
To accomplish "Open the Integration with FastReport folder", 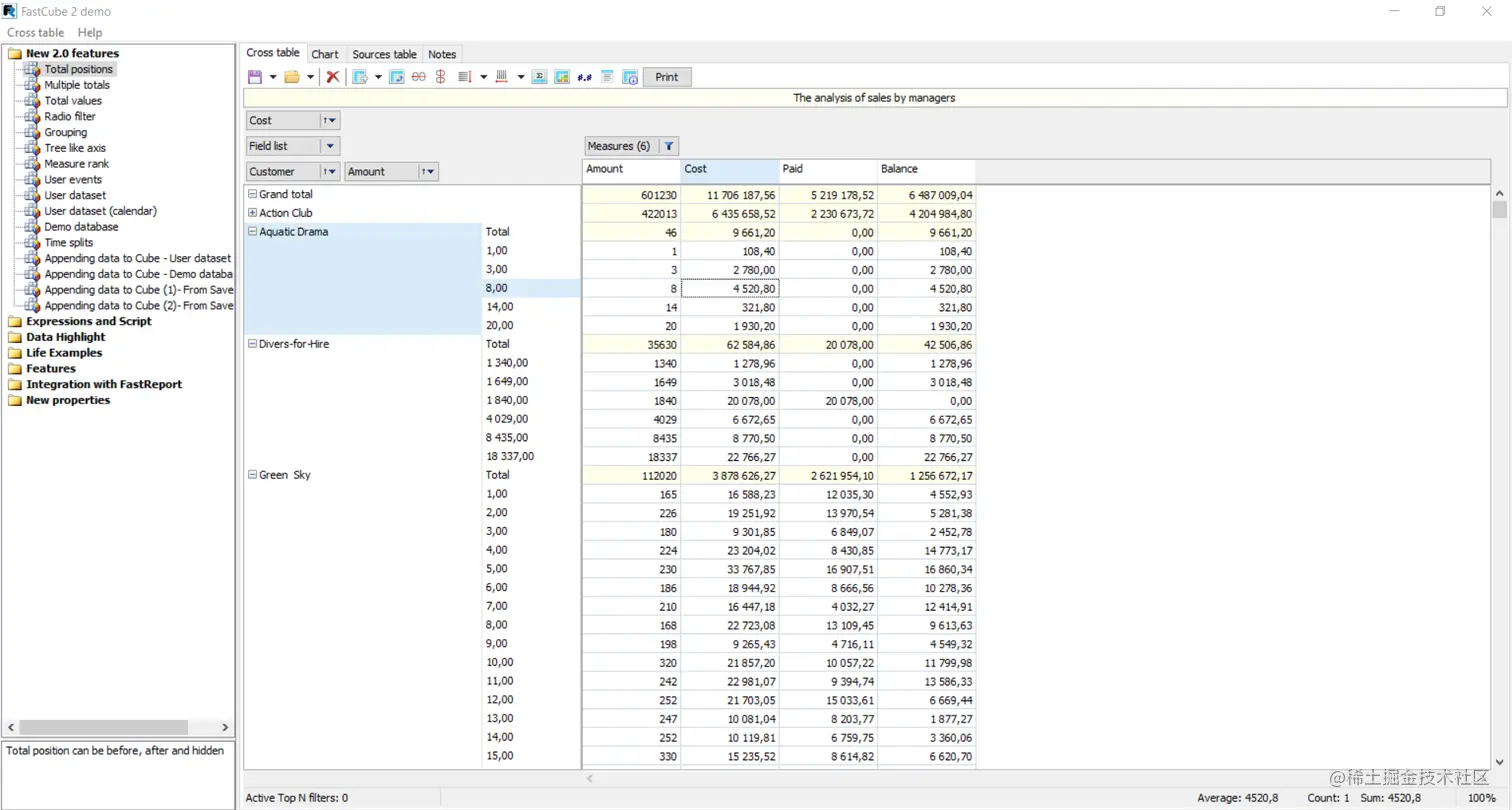I will 104,384.
